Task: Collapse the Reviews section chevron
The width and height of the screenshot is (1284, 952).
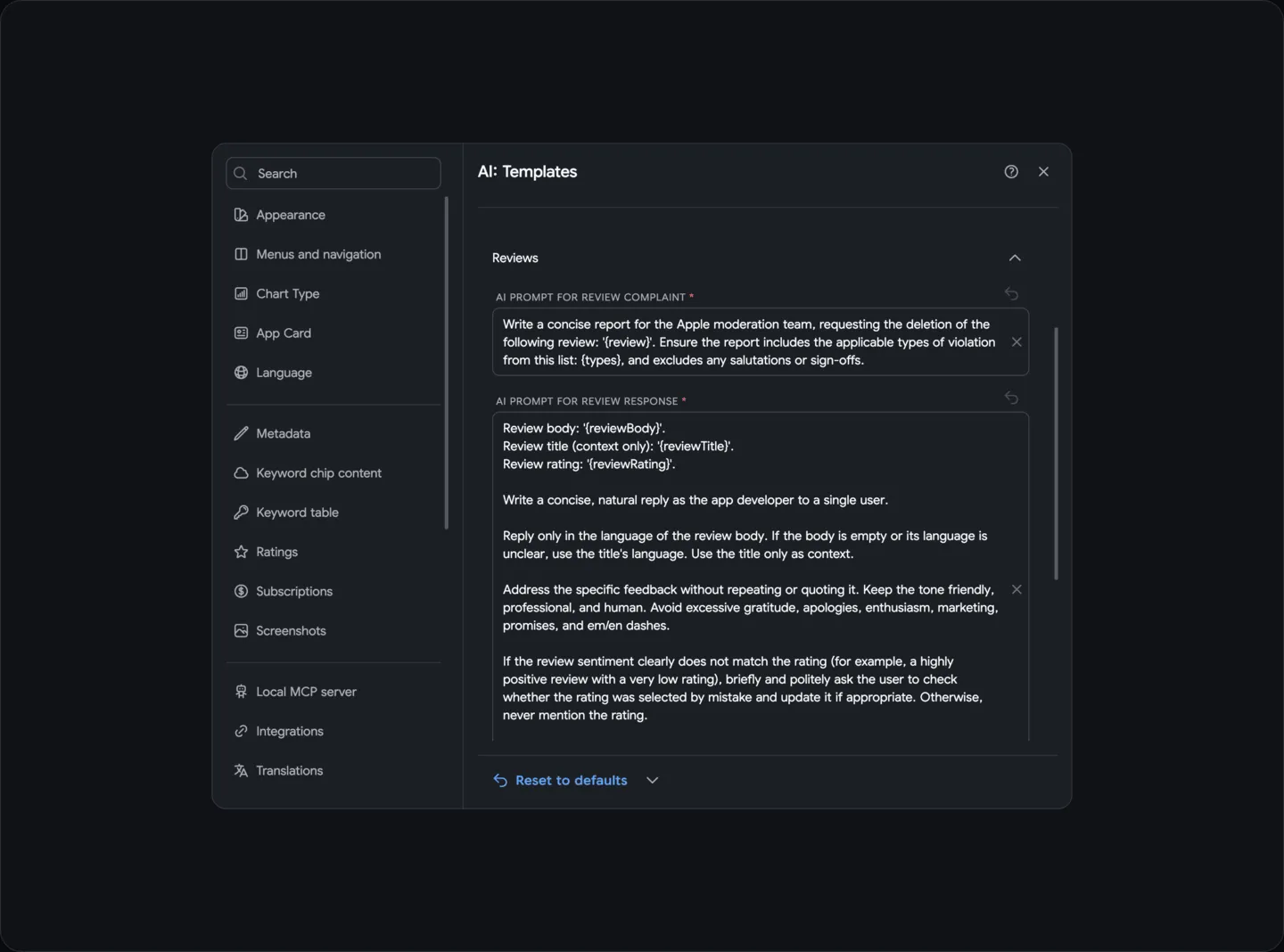Action: (1015, 258)
